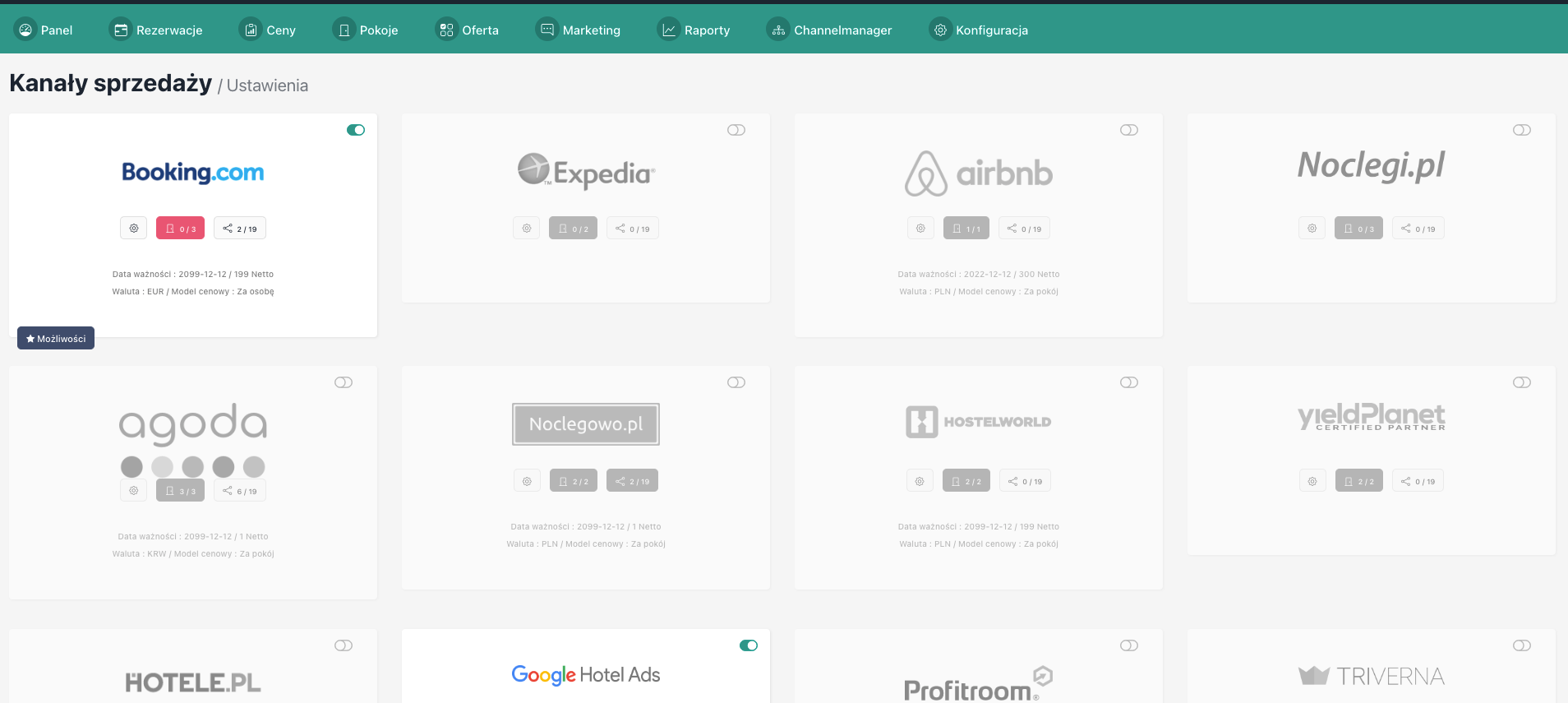Enable the TRIVERNA channel toggle
The height and width of the screenshot is (703, 1568).
(1522, 645)
